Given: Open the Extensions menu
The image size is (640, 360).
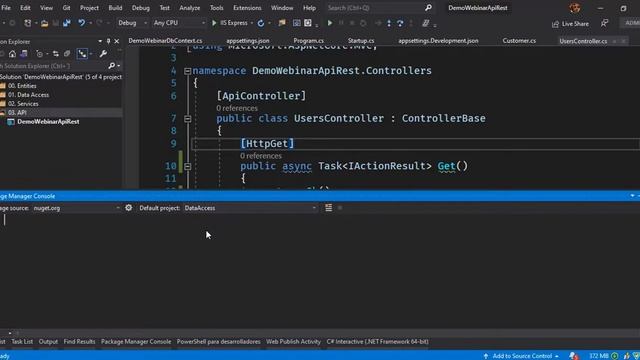Looking at the screenshot, I should (x=247, y=8).
